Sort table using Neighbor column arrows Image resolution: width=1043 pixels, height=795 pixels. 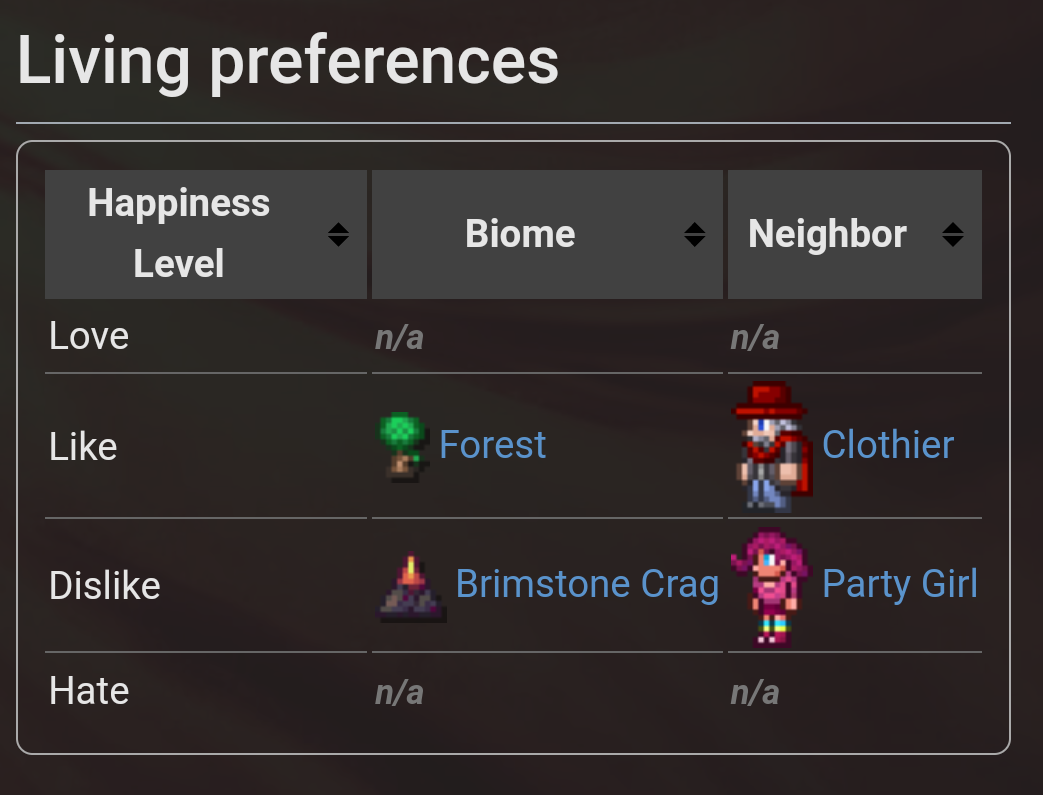click(x=953, y=234)
